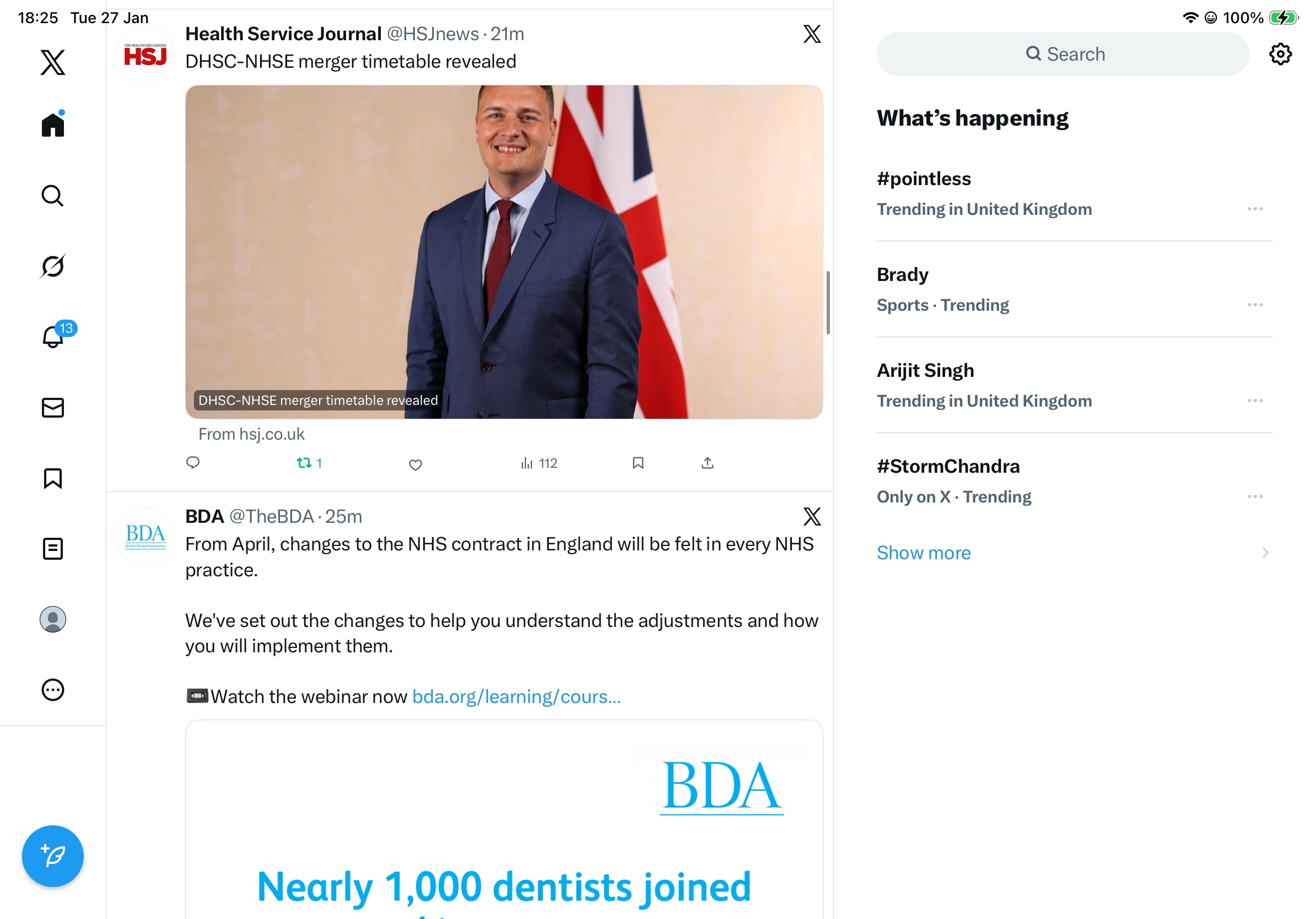Share the HSJ merger post
The height and width of the screenshot is (919, 1316).
click(707, 463)
